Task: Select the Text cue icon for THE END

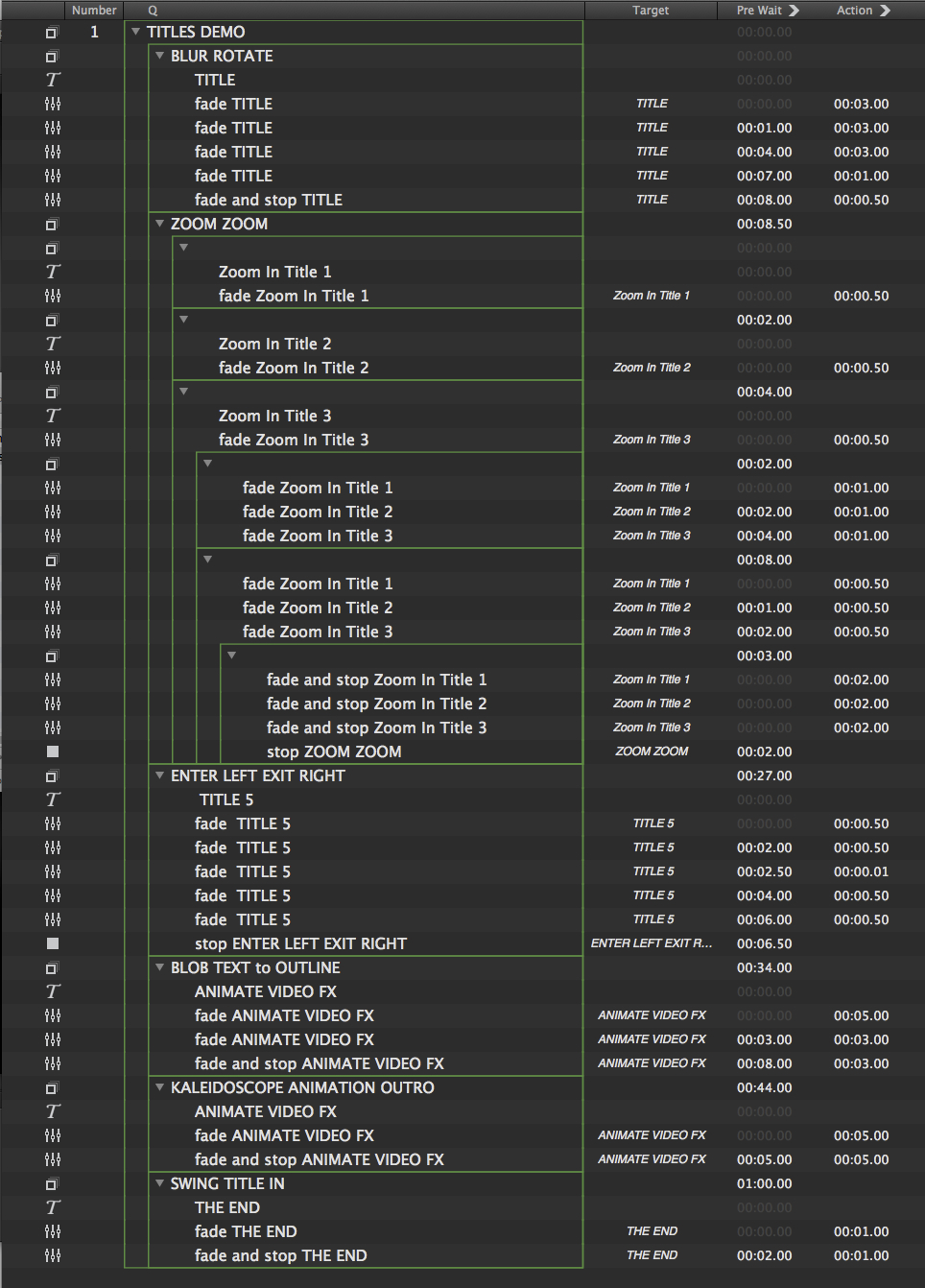Action: [52, 1207]
